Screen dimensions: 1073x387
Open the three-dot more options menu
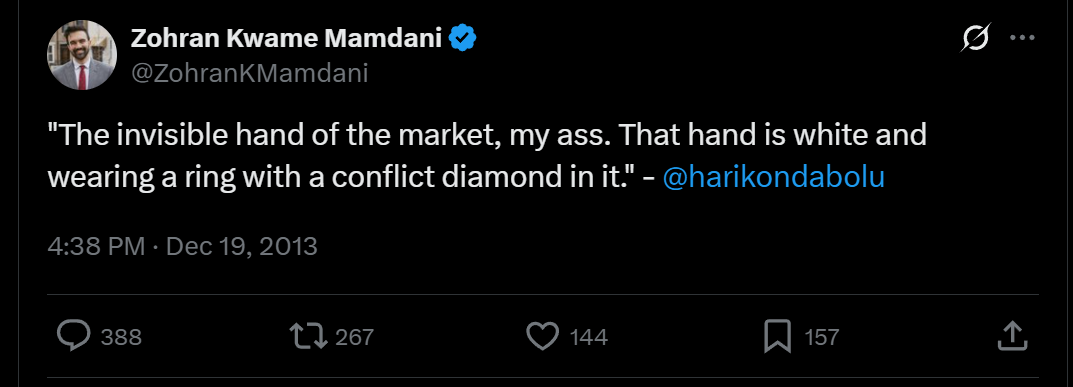[x=1022, y=38]
